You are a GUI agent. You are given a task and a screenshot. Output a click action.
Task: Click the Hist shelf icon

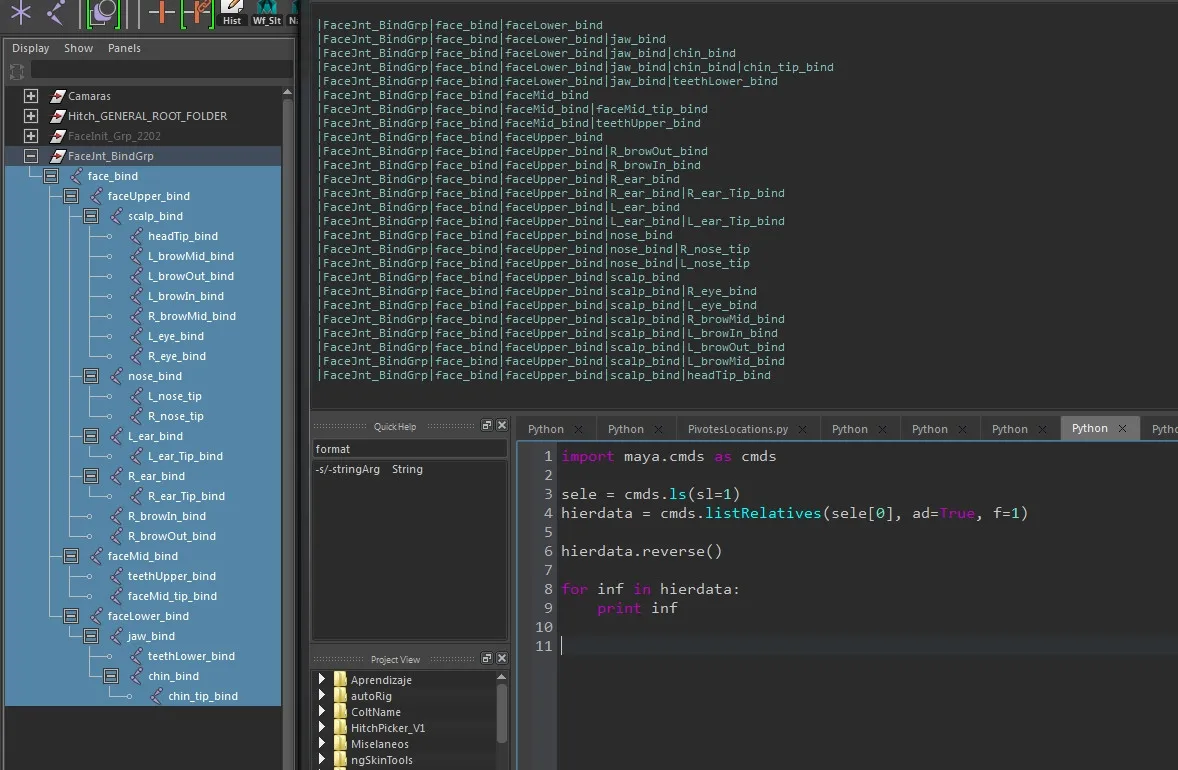pos(232,11)
